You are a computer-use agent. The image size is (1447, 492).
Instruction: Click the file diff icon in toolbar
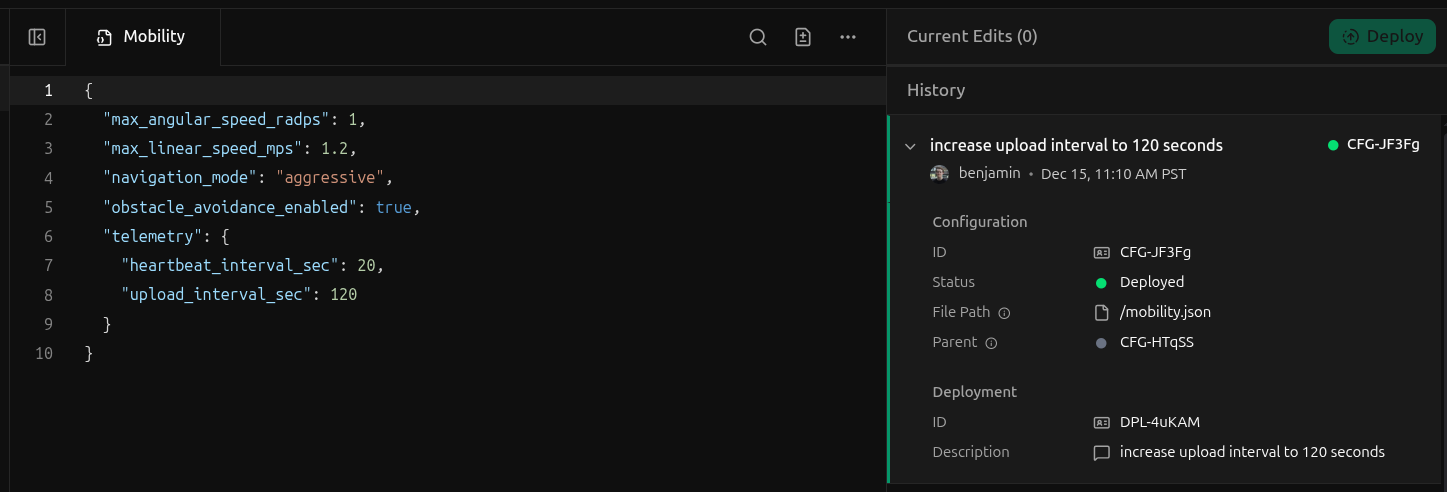tap(802, 37)
